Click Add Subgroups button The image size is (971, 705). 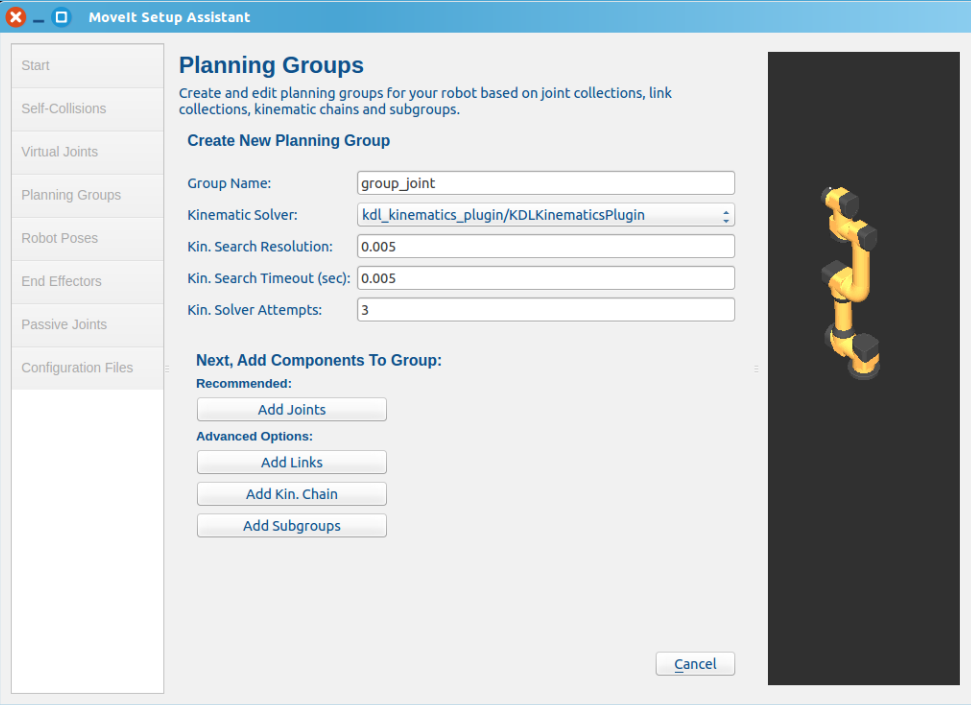[x=292, y=525]
